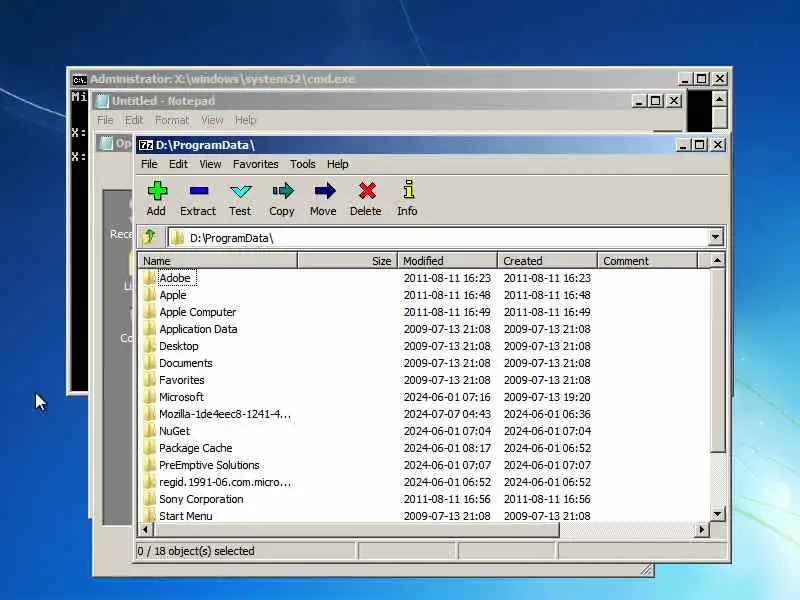
Task: Open the View menu in 7-Zip
Action: 210,164
